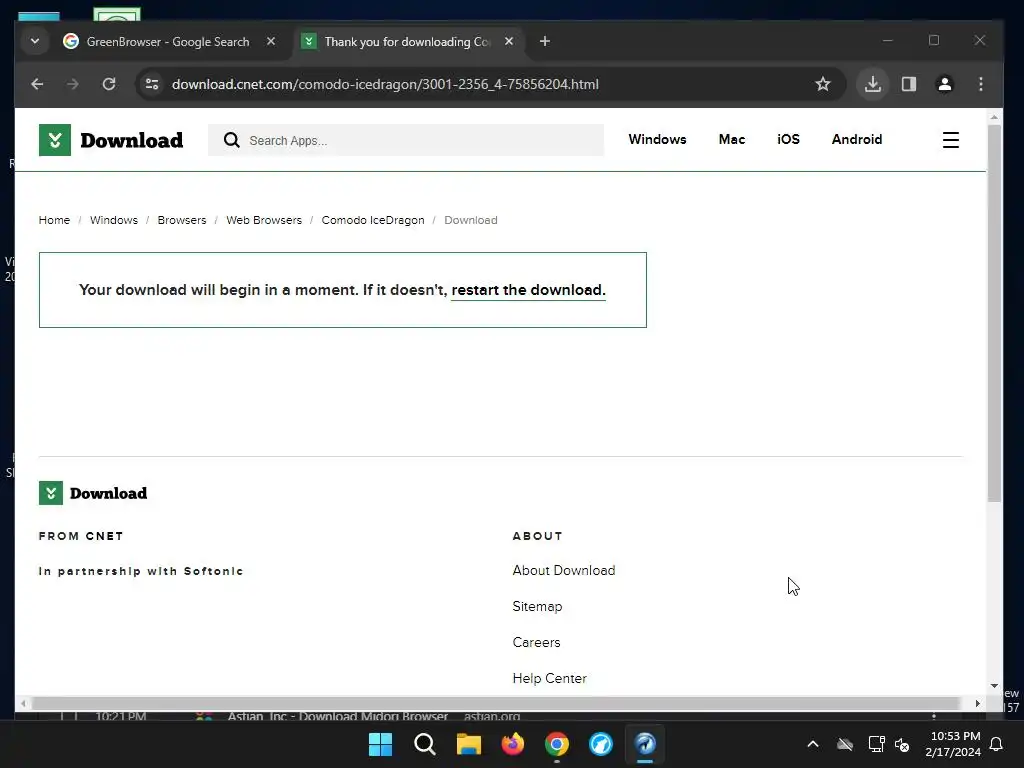Open taskbar Search

click(x=424, y=744)
